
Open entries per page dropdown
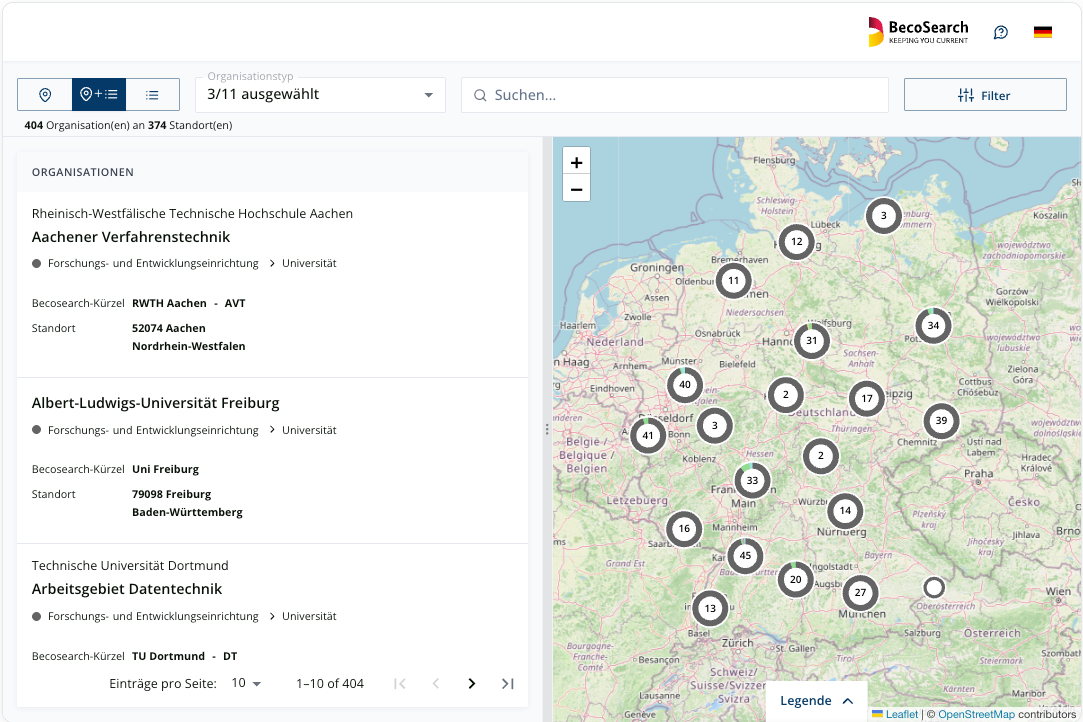247,683
